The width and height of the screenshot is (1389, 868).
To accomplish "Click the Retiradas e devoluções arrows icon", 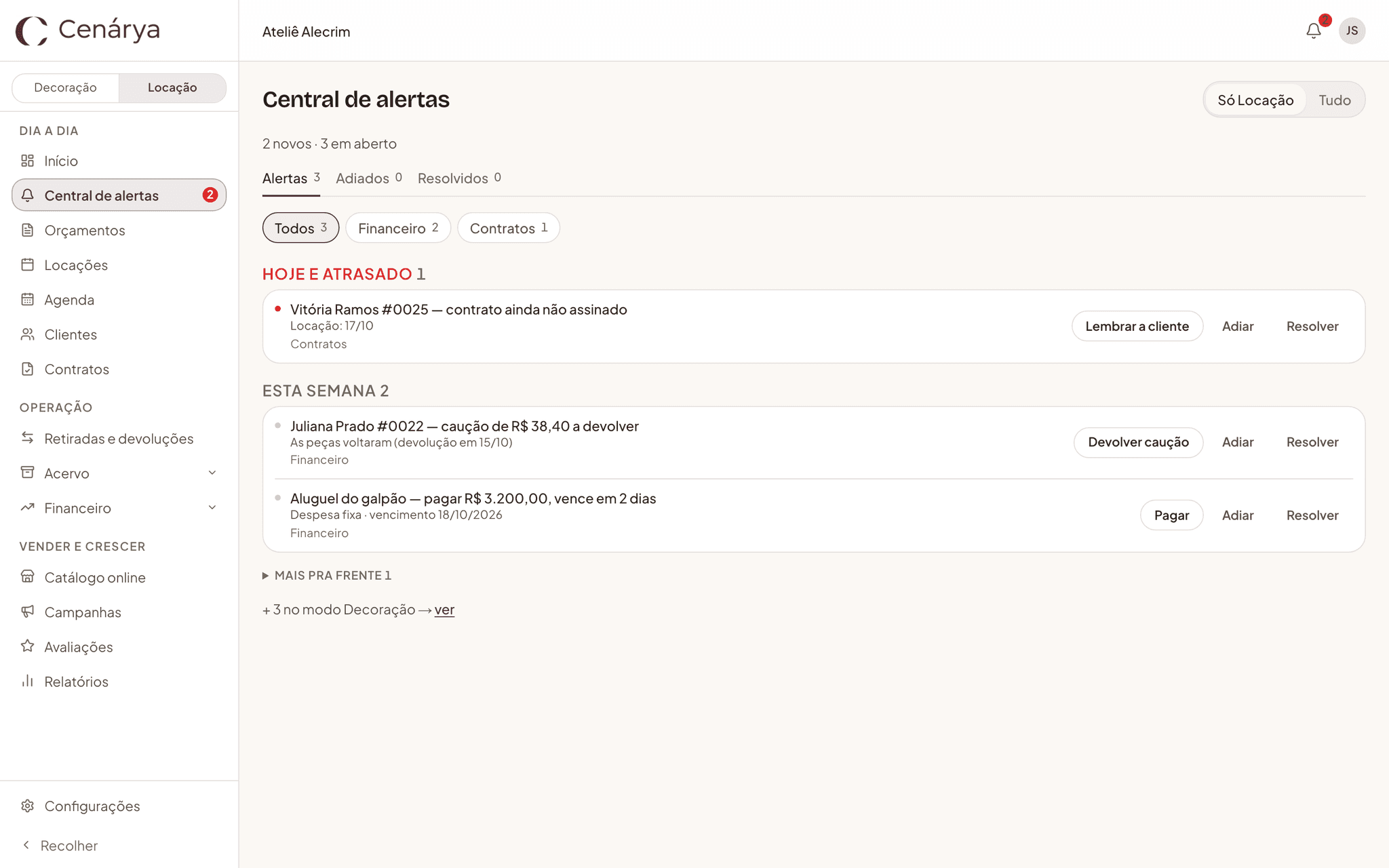I will pyautogui.click(x=27, y=438).
